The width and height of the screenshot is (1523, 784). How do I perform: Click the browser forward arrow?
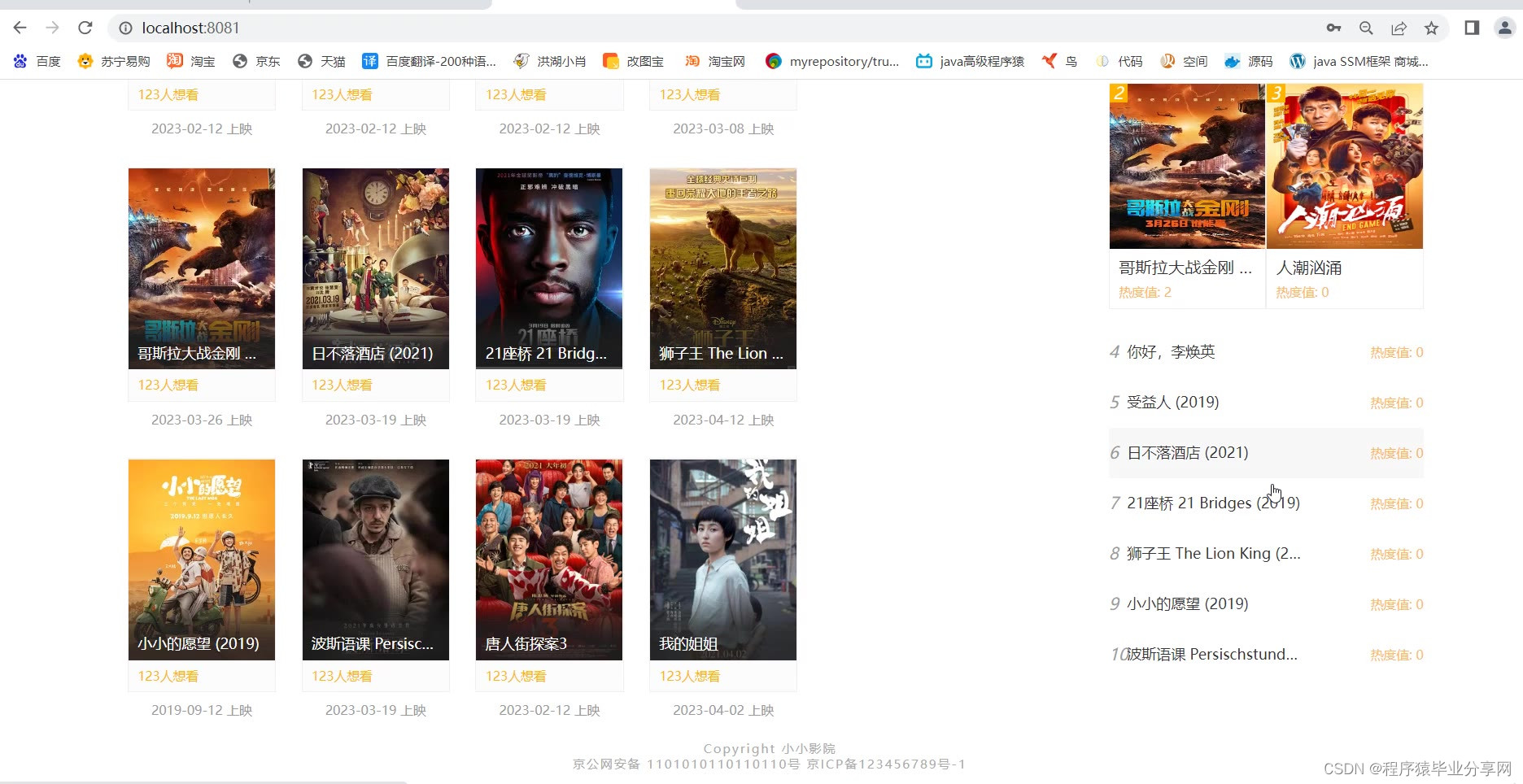coord(53,28)
